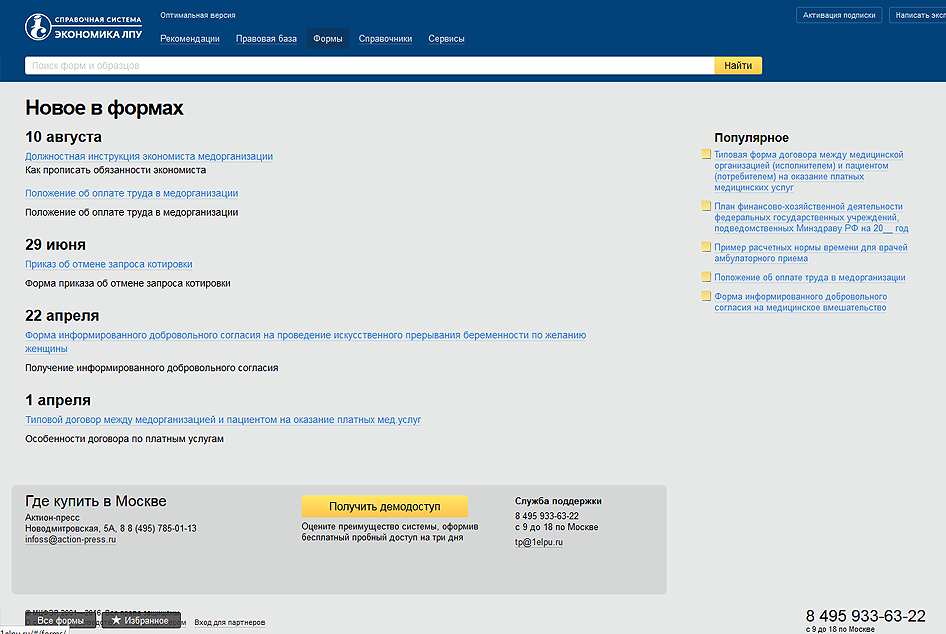Click the Экономика ЛПУ logo
Image resolution: width=946 pixels, height=634 pixels.
pyautogui.click(x=84, y=27)
